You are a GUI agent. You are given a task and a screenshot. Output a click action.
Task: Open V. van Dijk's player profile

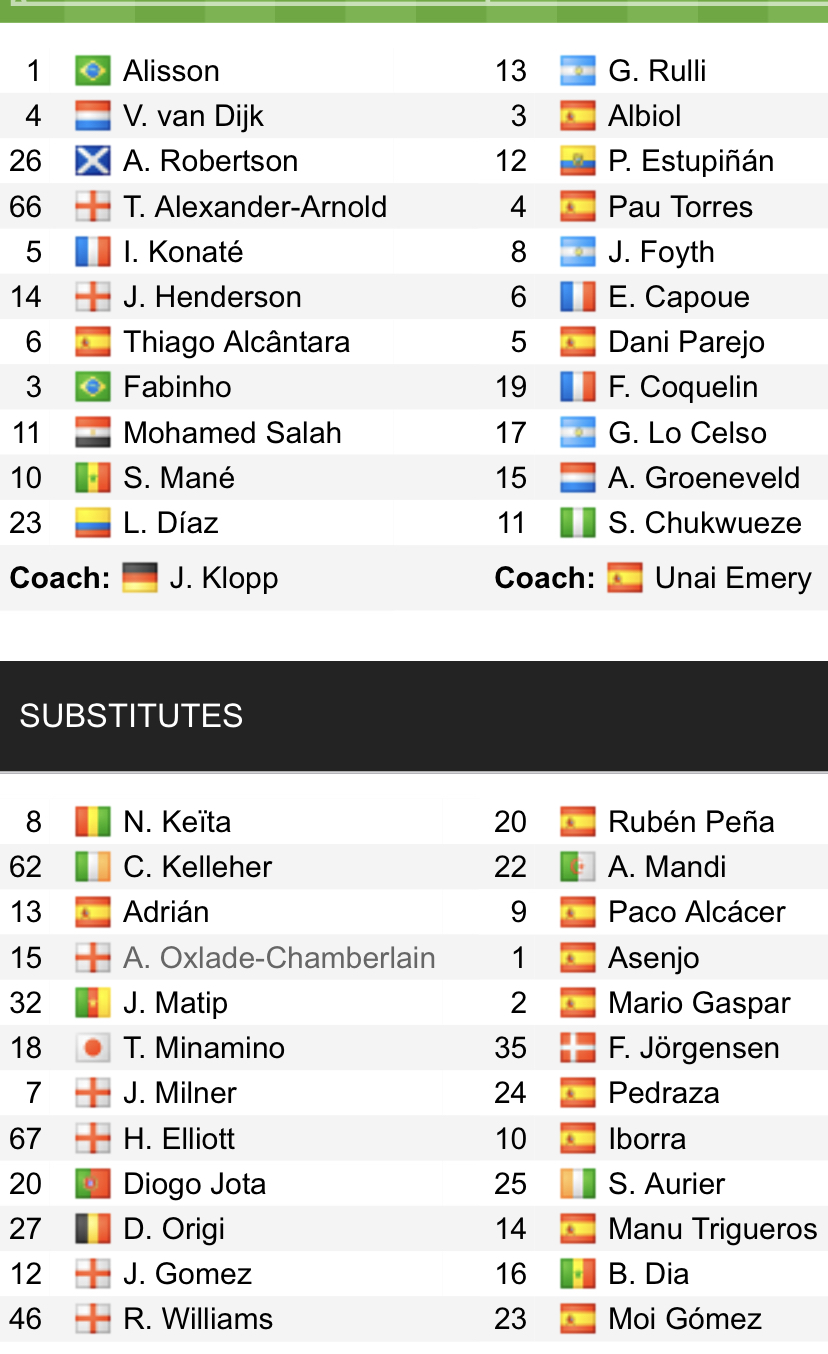[x=193, y=116]
